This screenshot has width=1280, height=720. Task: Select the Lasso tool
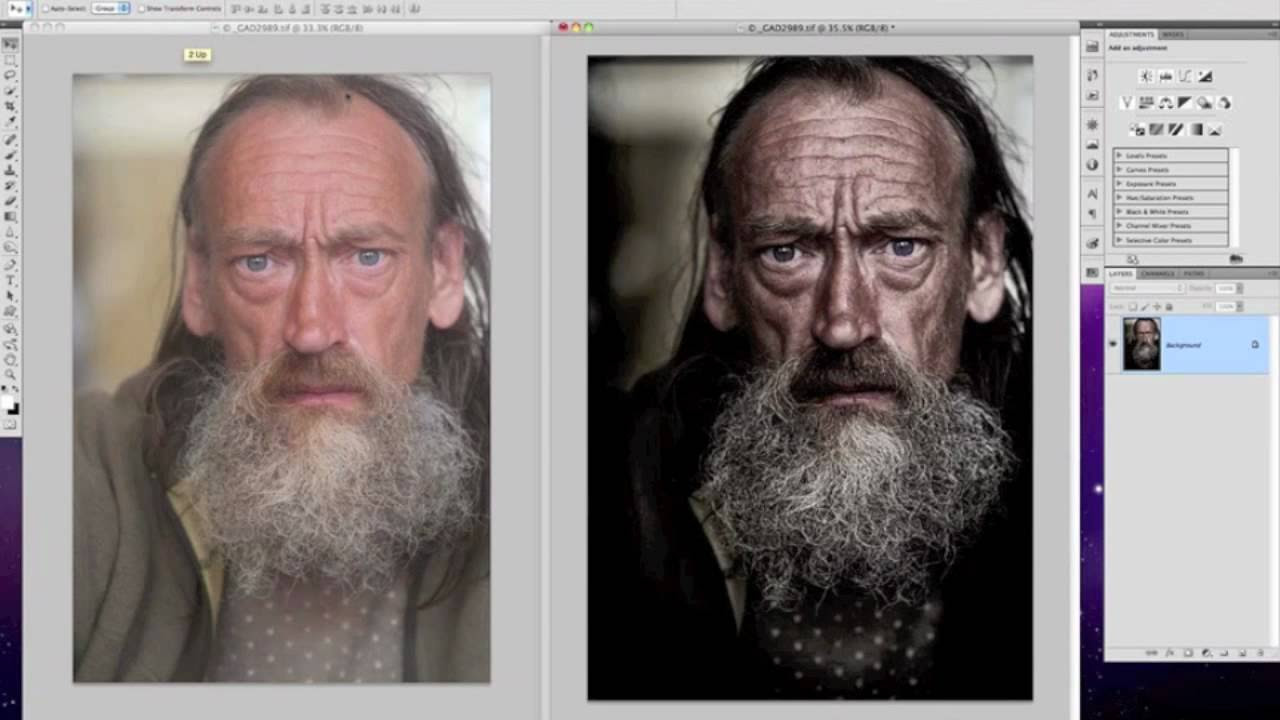(x=10, y=75)
